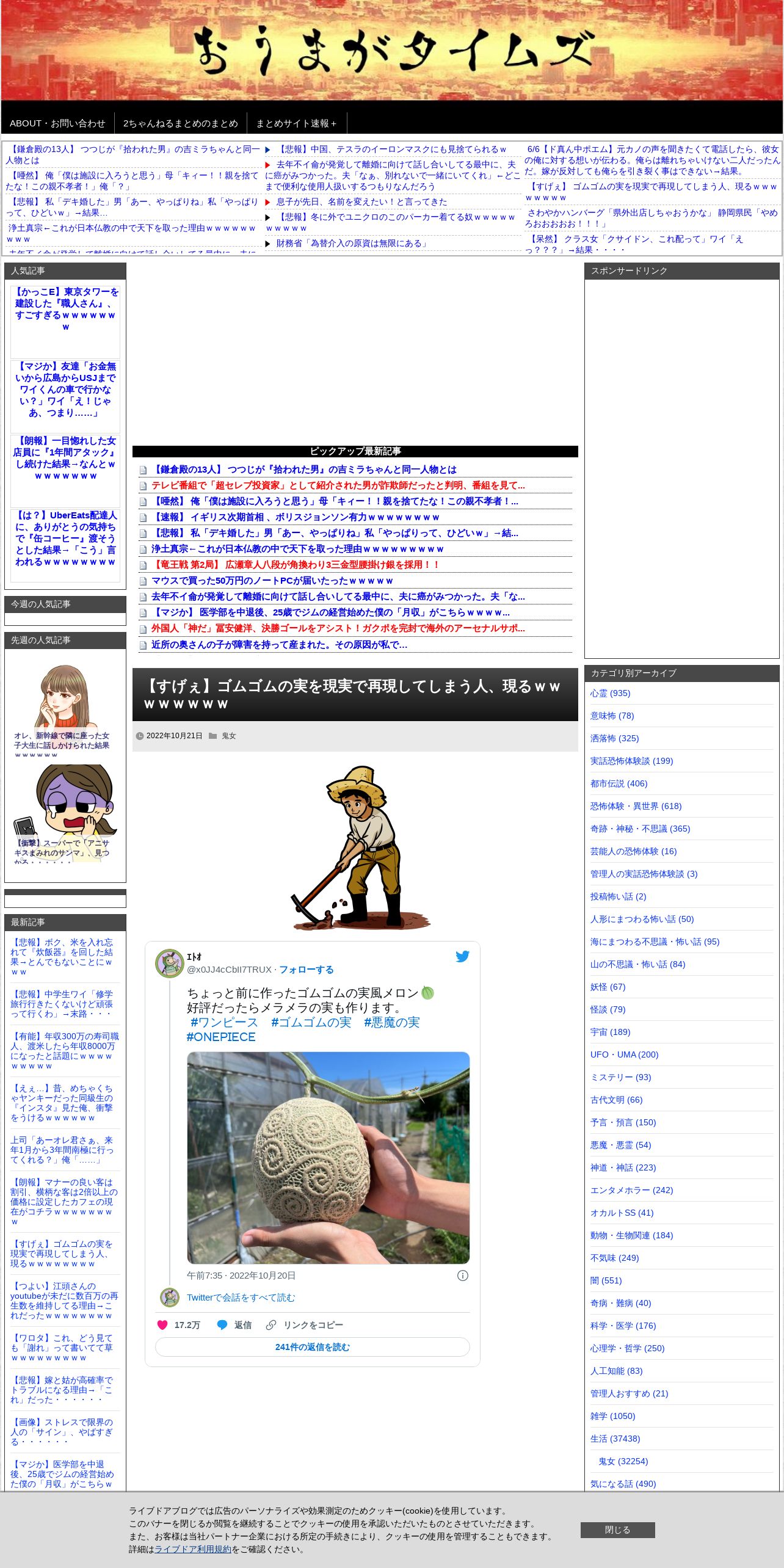Open category 都市伝説 (406)

(x=619, y=783)
